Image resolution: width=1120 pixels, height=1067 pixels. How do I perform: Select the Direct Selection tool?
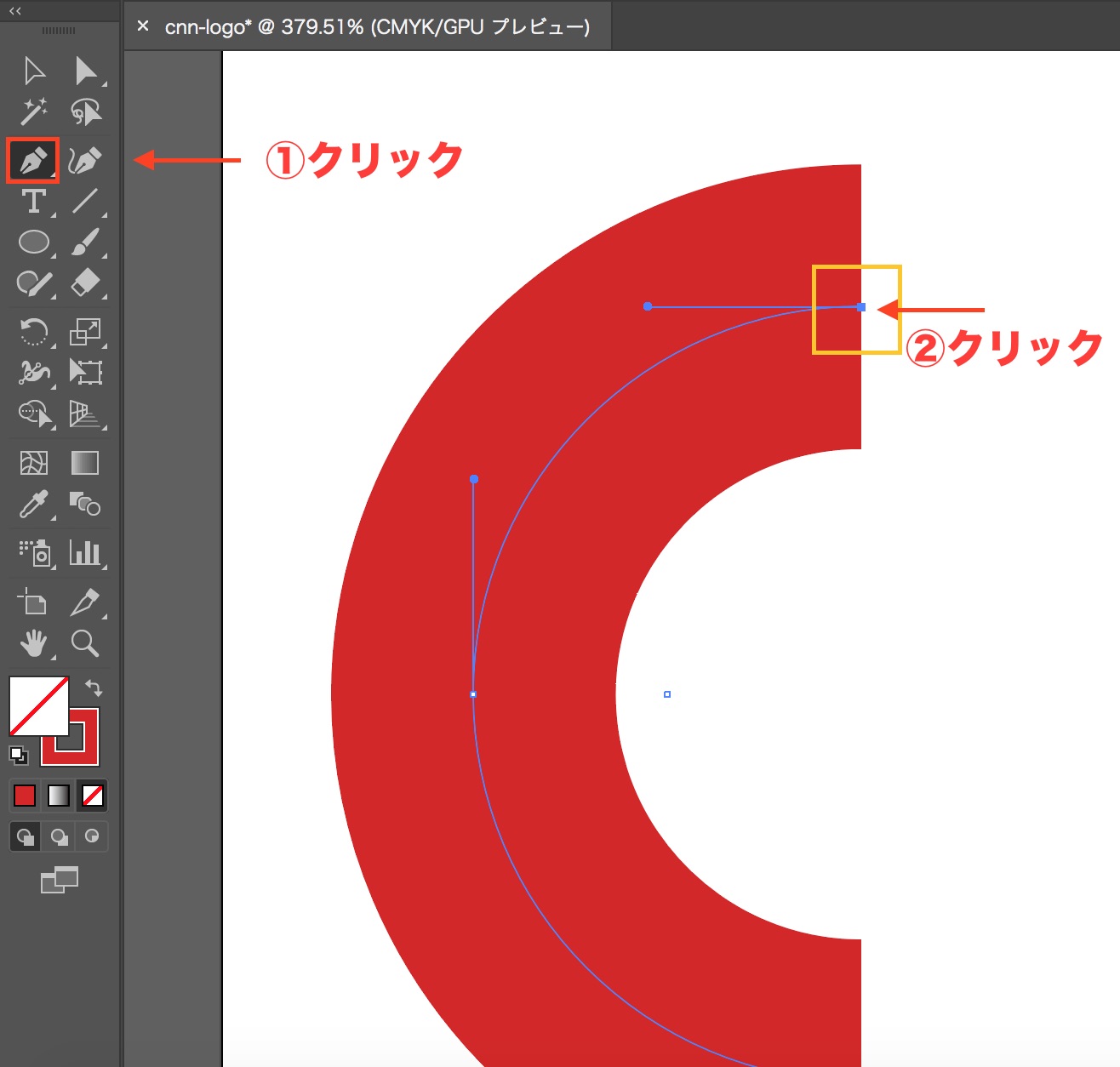pos(85,71)
